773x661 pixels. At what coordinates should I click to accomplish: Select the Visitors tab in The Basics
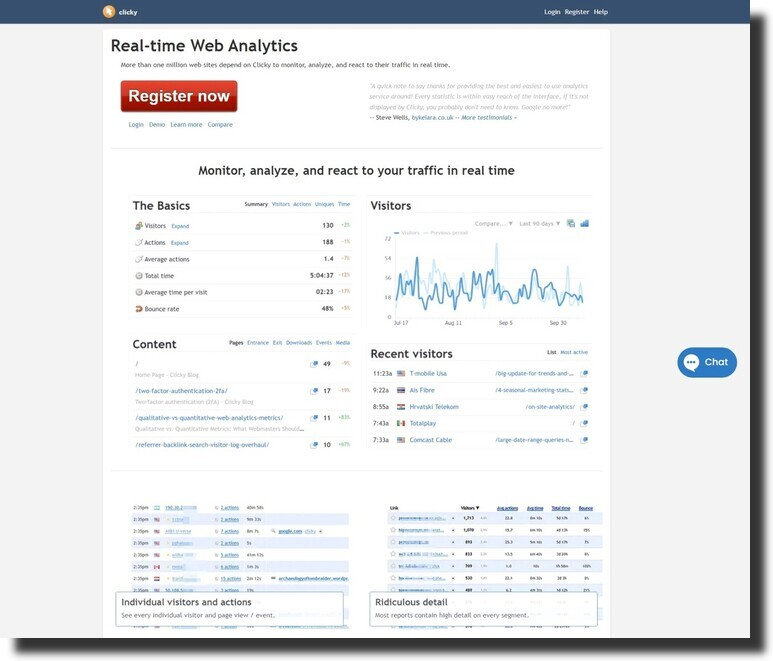(281, 204)
